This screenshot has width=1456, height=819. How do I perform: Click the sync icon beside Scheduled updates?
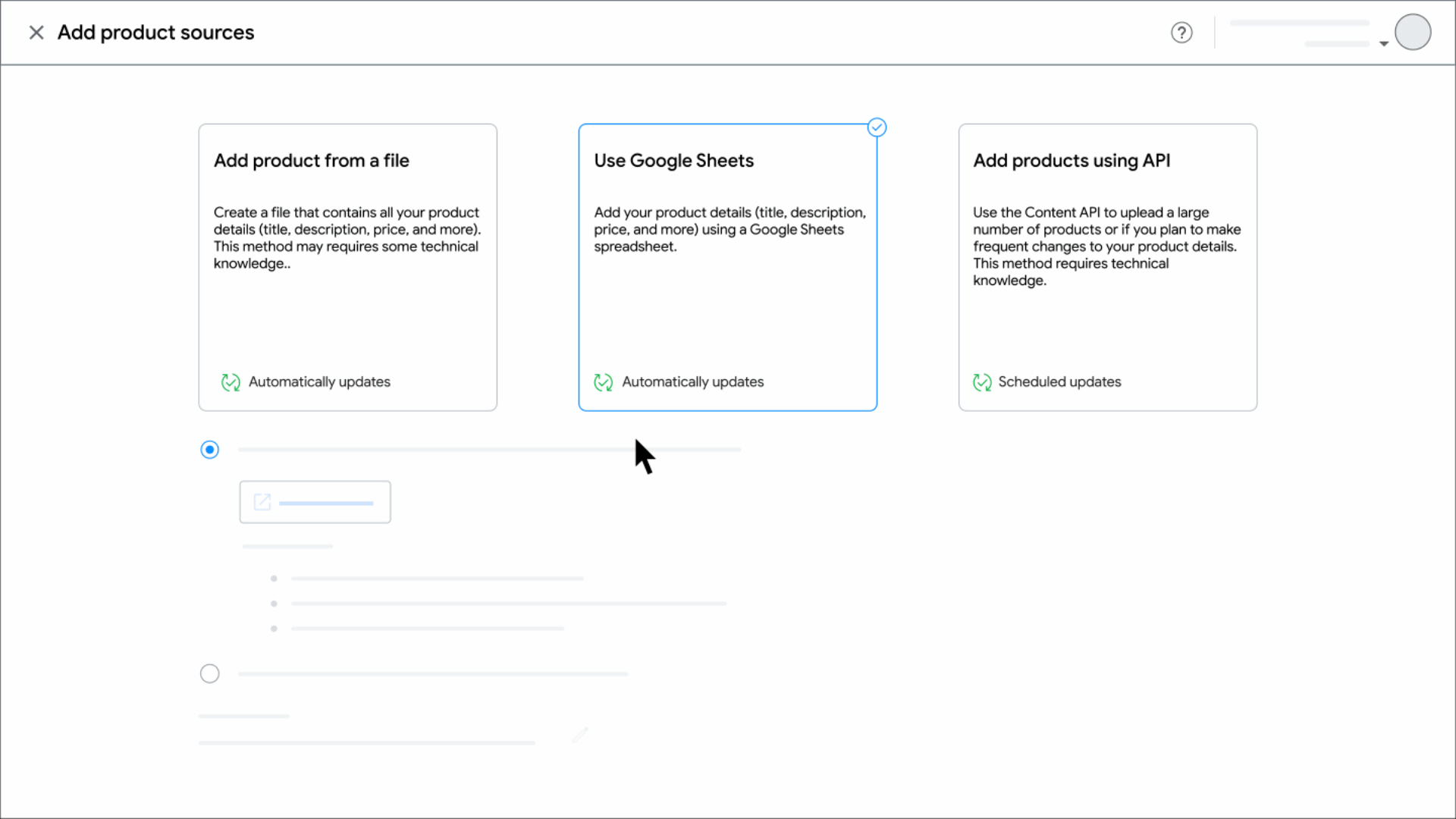click(982, 382)
